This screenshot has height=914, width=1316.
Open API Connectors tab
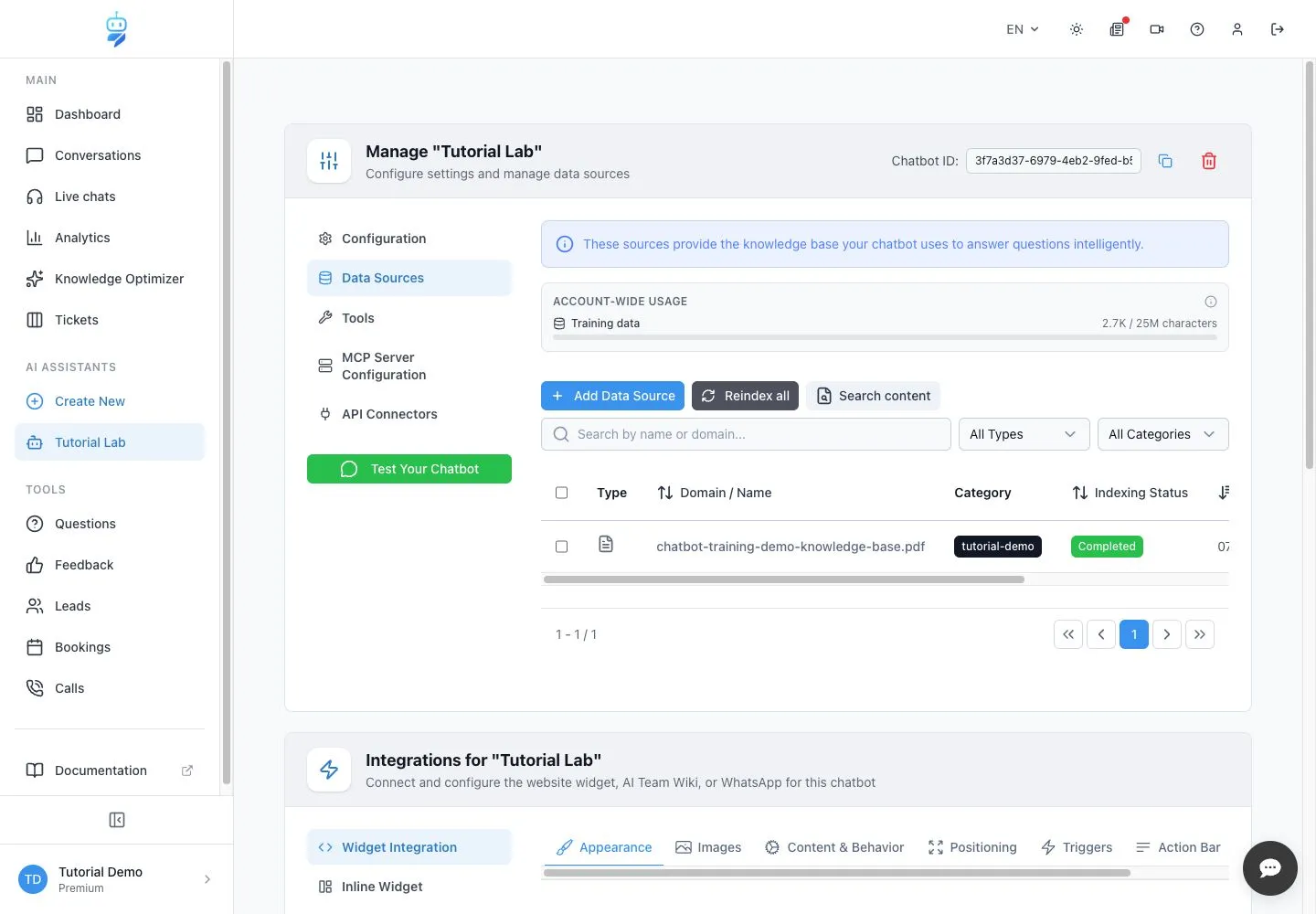tap(409, 414)
